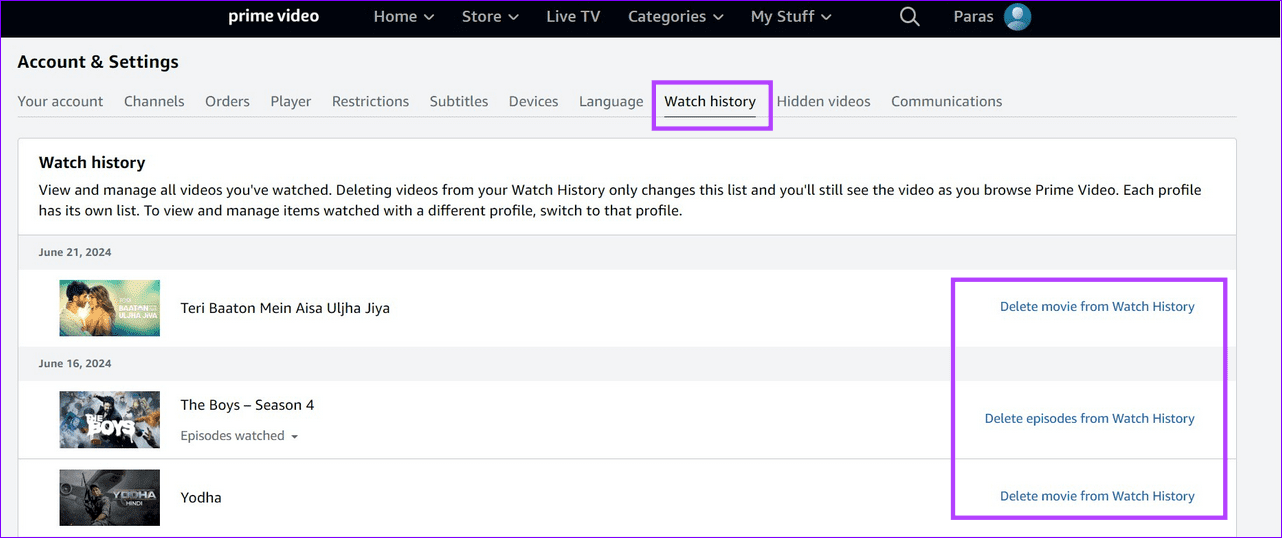Click the Yodha title text
The height and width of the screenshot is (538, 1282).
[x=201, y=497]
